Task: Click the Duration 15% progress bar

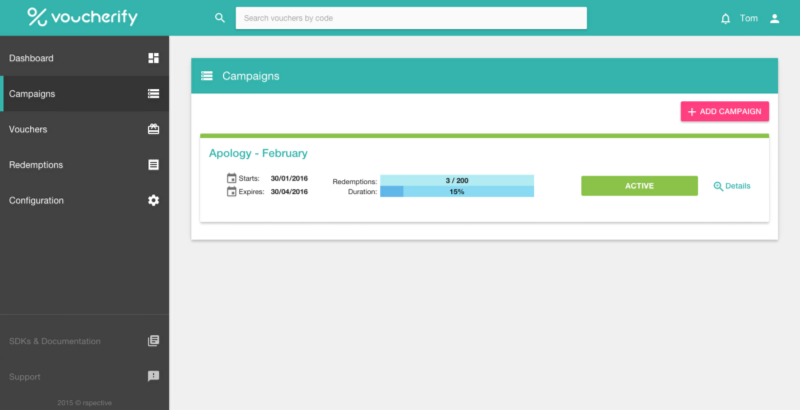Action: tap(457, 192)
